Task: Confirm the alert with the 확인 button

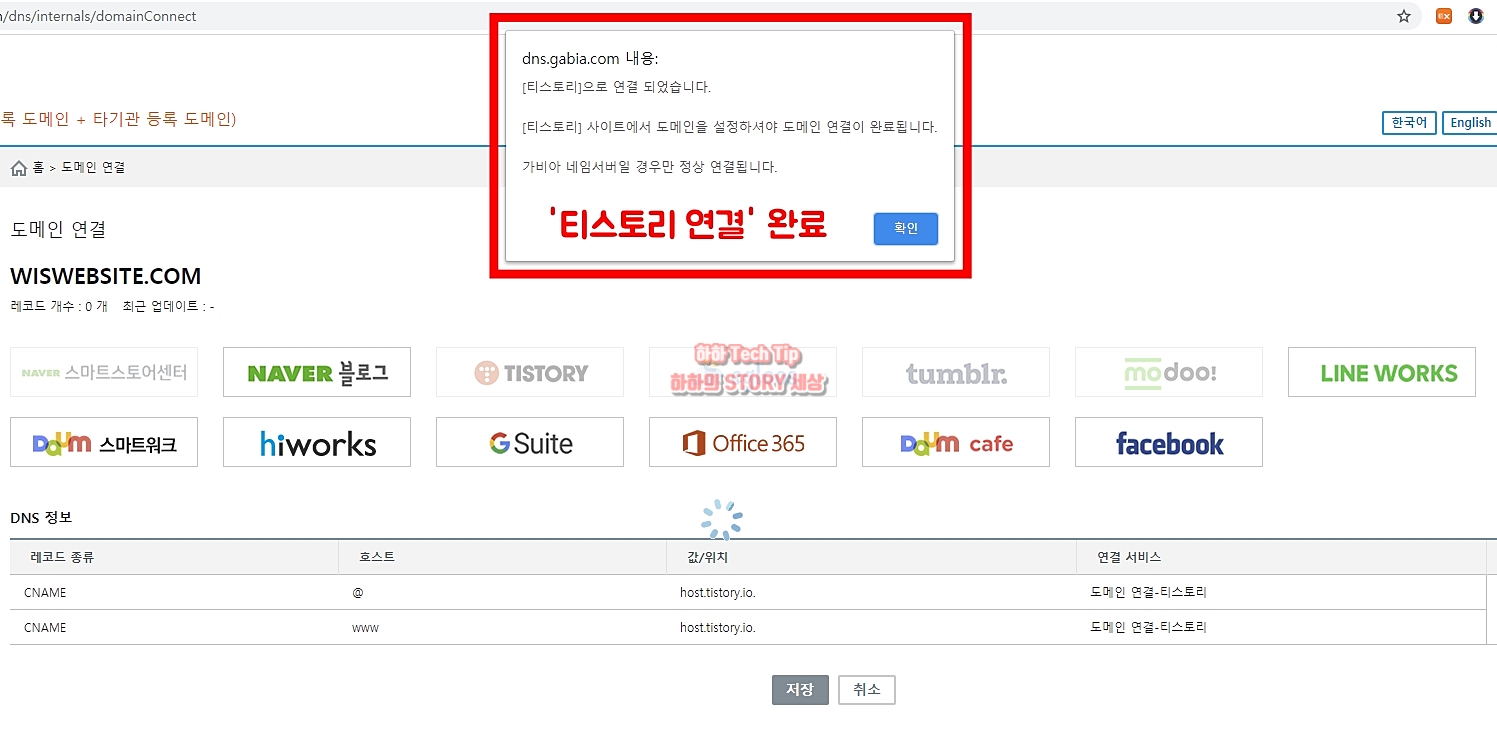Action: tap(905, 229)
